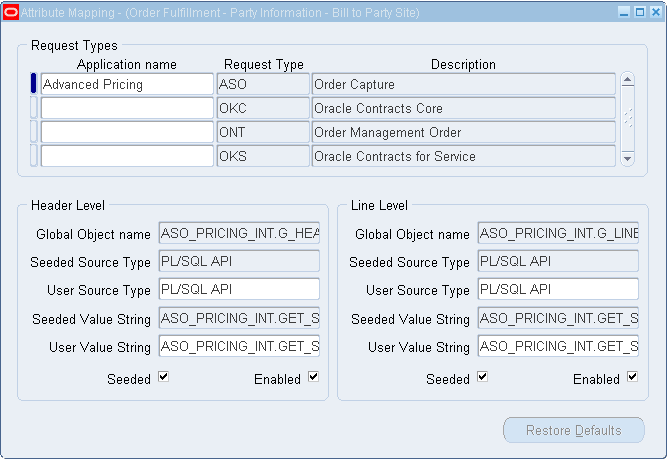Screen dimensions: 670x461
Task: Click scroll up arrow in Request Types
Action: [x=627, y=79]
